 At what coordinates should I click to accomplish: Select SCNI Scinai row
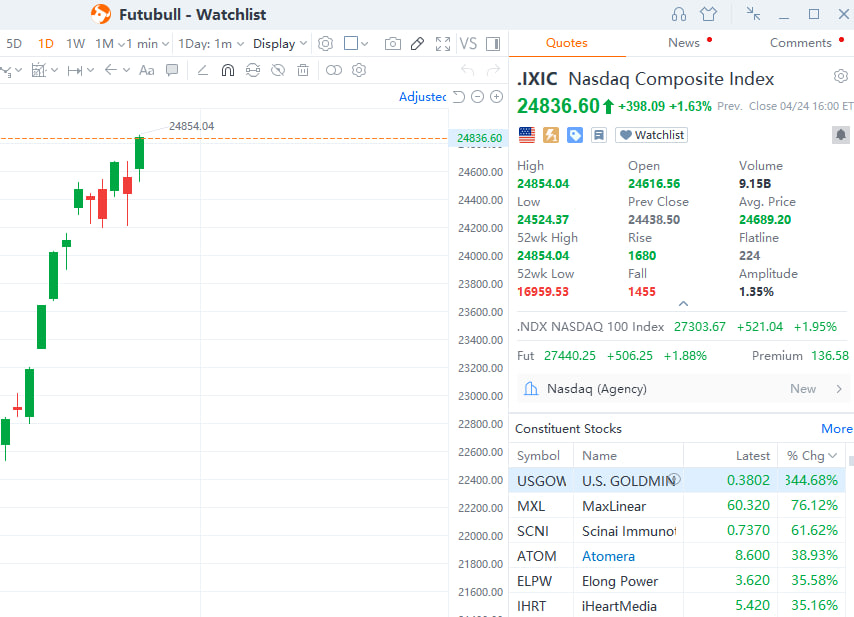pyautogui.click(x=677, y=531)
